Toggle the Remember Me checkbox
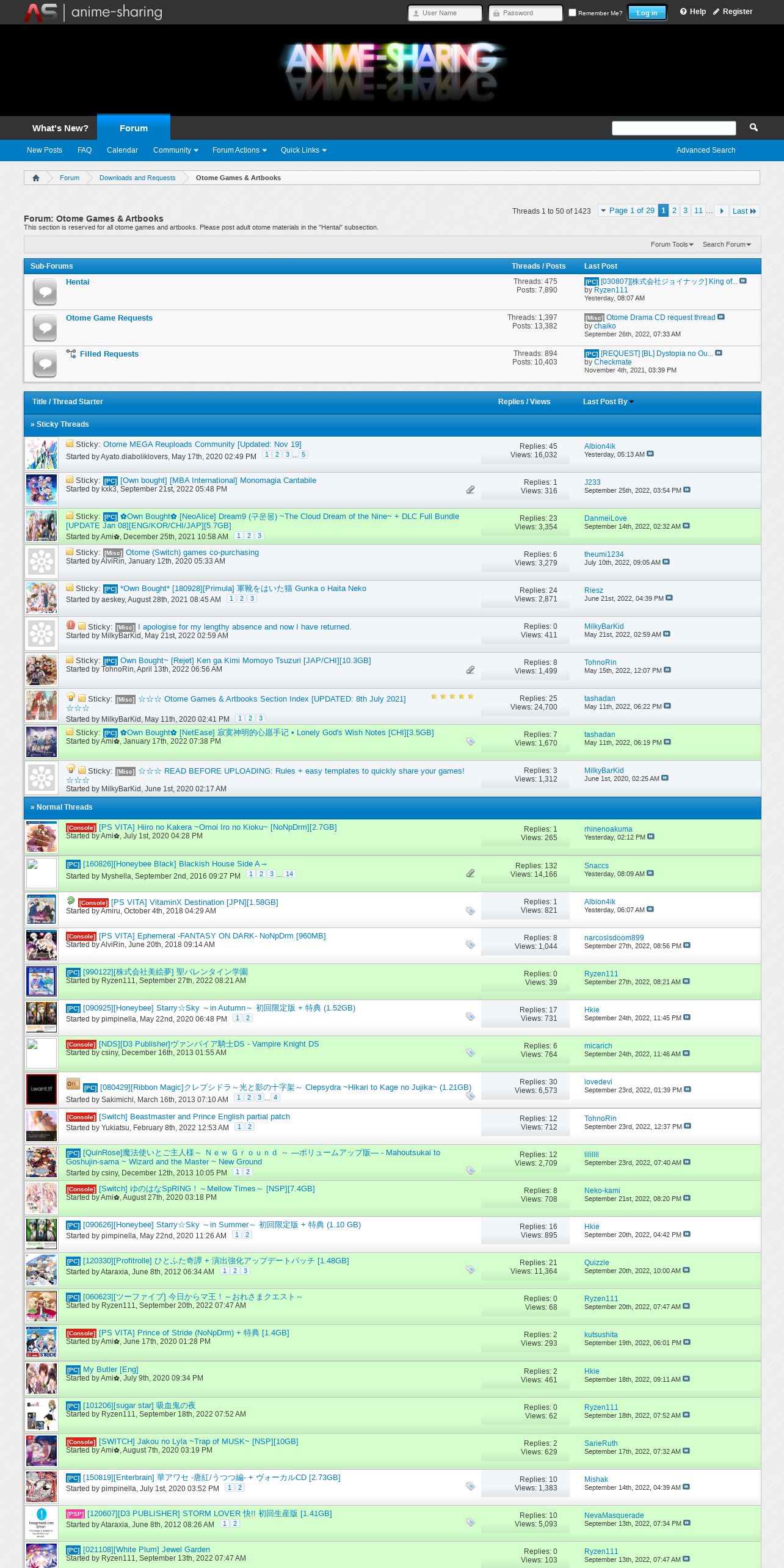This screenshot has width=784, height=1568. (572, 12)
